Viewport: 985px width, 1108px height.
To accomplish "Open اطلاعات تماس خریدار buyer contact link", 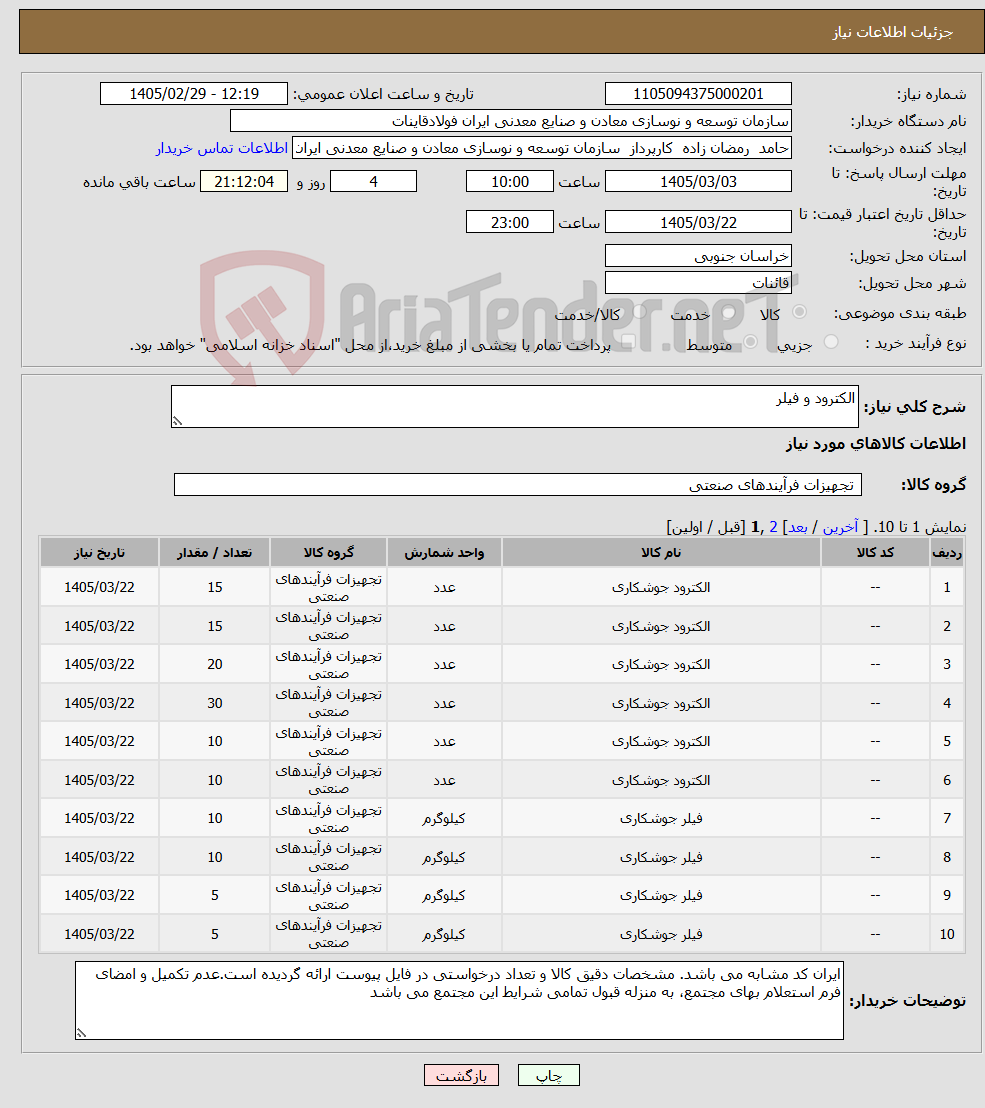I will click(222, 148).
